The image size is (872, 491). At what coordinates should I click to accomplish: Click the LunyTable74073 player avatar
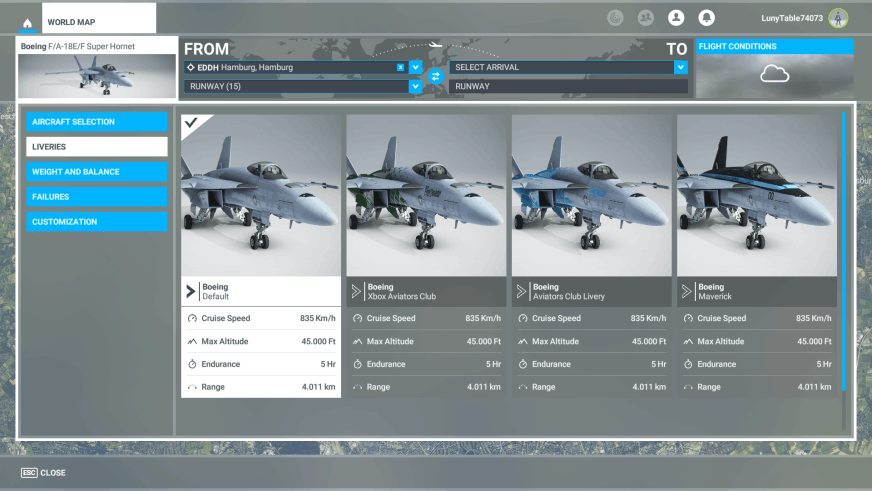pyautogui.click(x=838, y=18)
